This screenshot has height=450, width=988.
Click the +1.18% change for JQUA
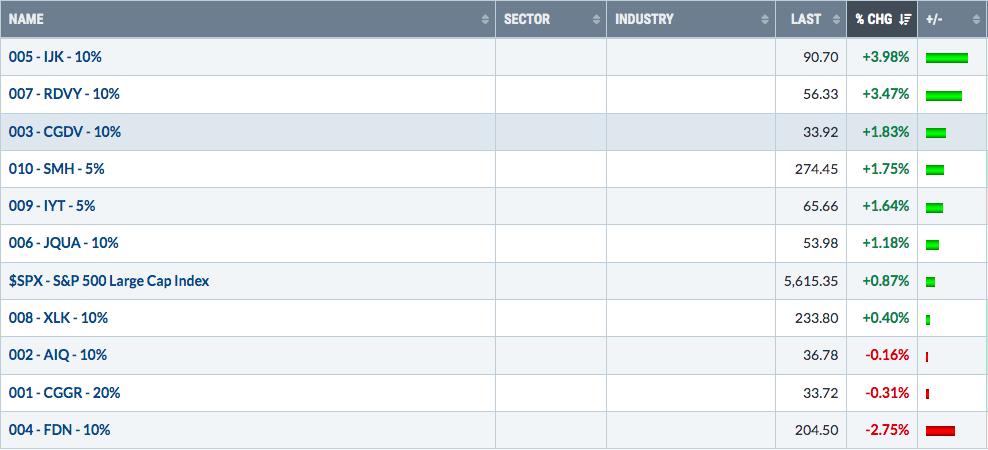[x=886, y=243]
